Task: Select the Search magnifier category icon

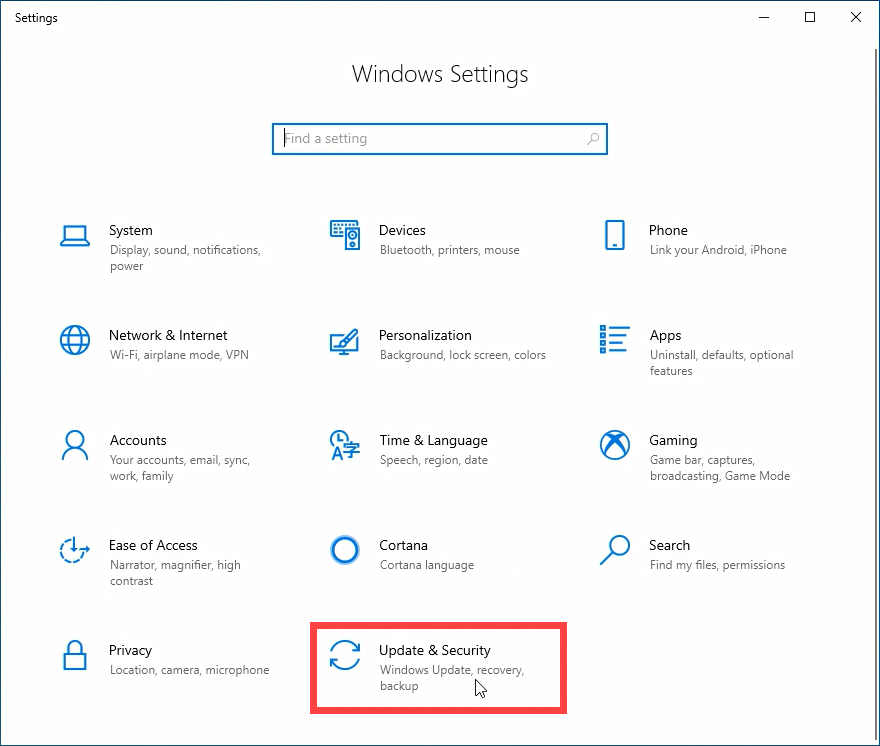Action: pyautogui.click(x=615, y=550)
